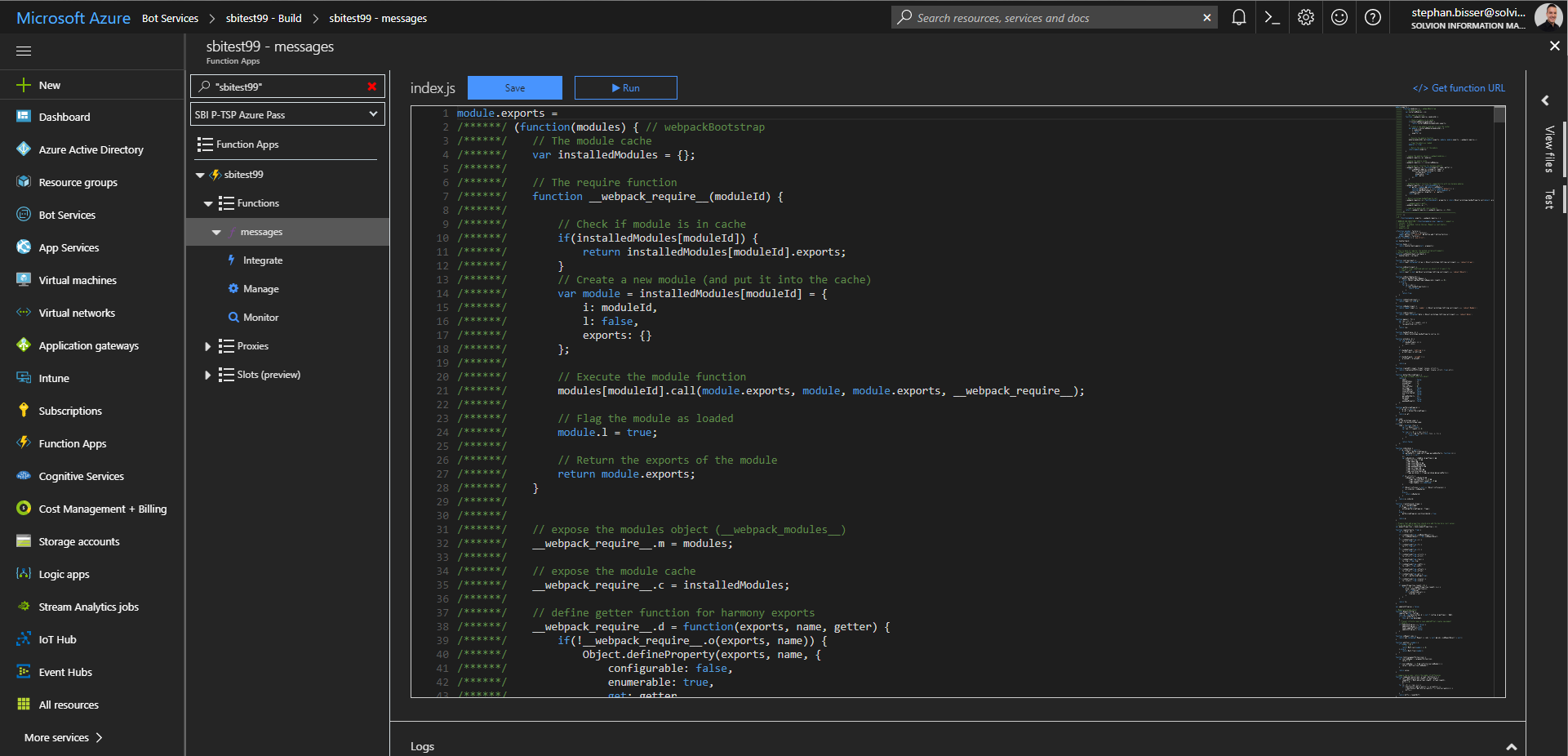Close the sbitest99 - messages blade
Screen dimensions: 1568x756
[x=1554, y=47]
